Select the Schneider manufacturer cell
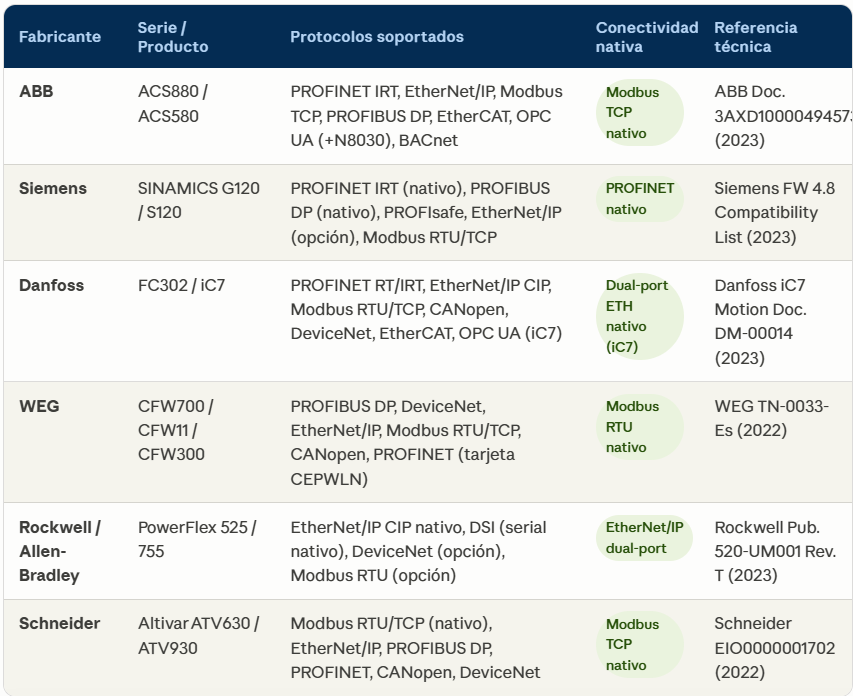This screenshot has height=696, width=853. 59,623
